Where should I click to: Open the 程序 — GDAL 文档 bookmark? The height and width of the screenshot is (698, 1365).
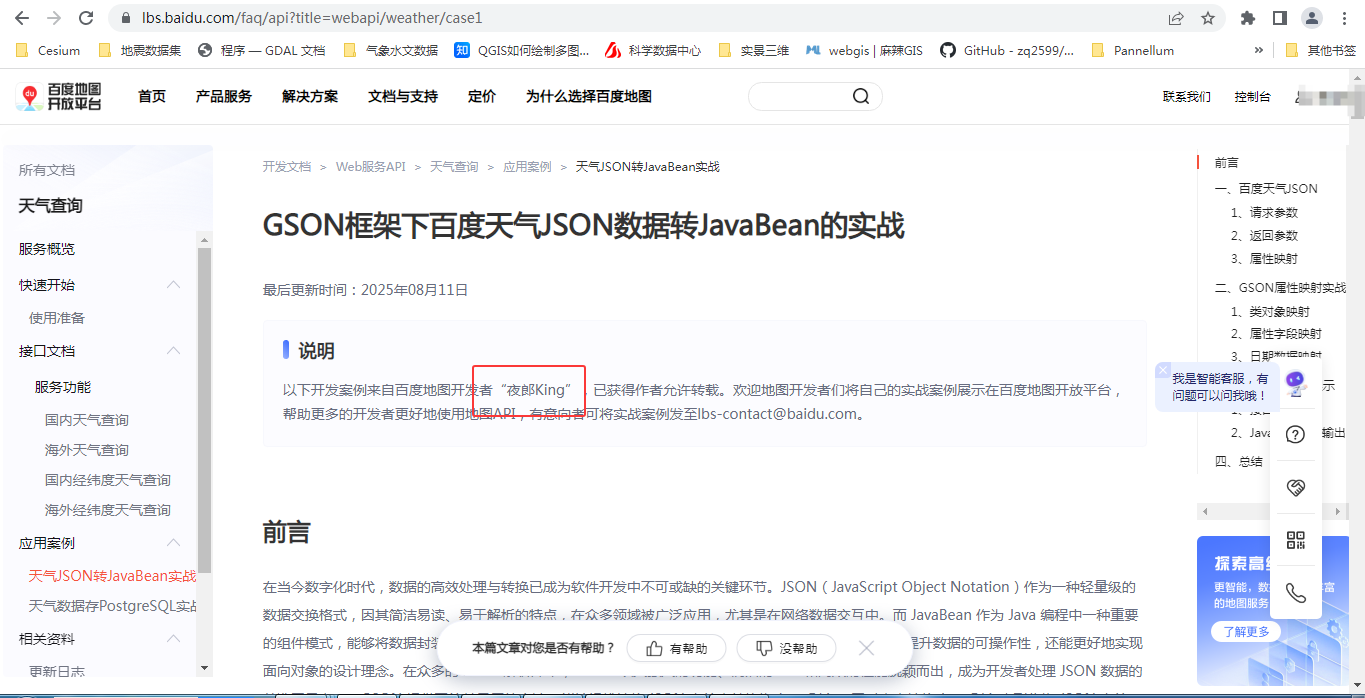tap(262, 50)
